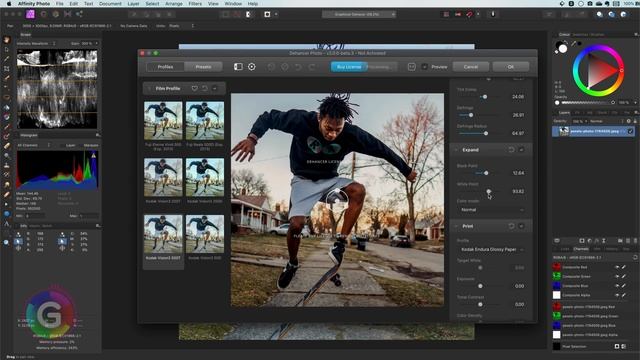Viewport: 640px width, 360px height.
Task: Open the All Channels dropdown in Histogram panel
Action: [33, 145]
